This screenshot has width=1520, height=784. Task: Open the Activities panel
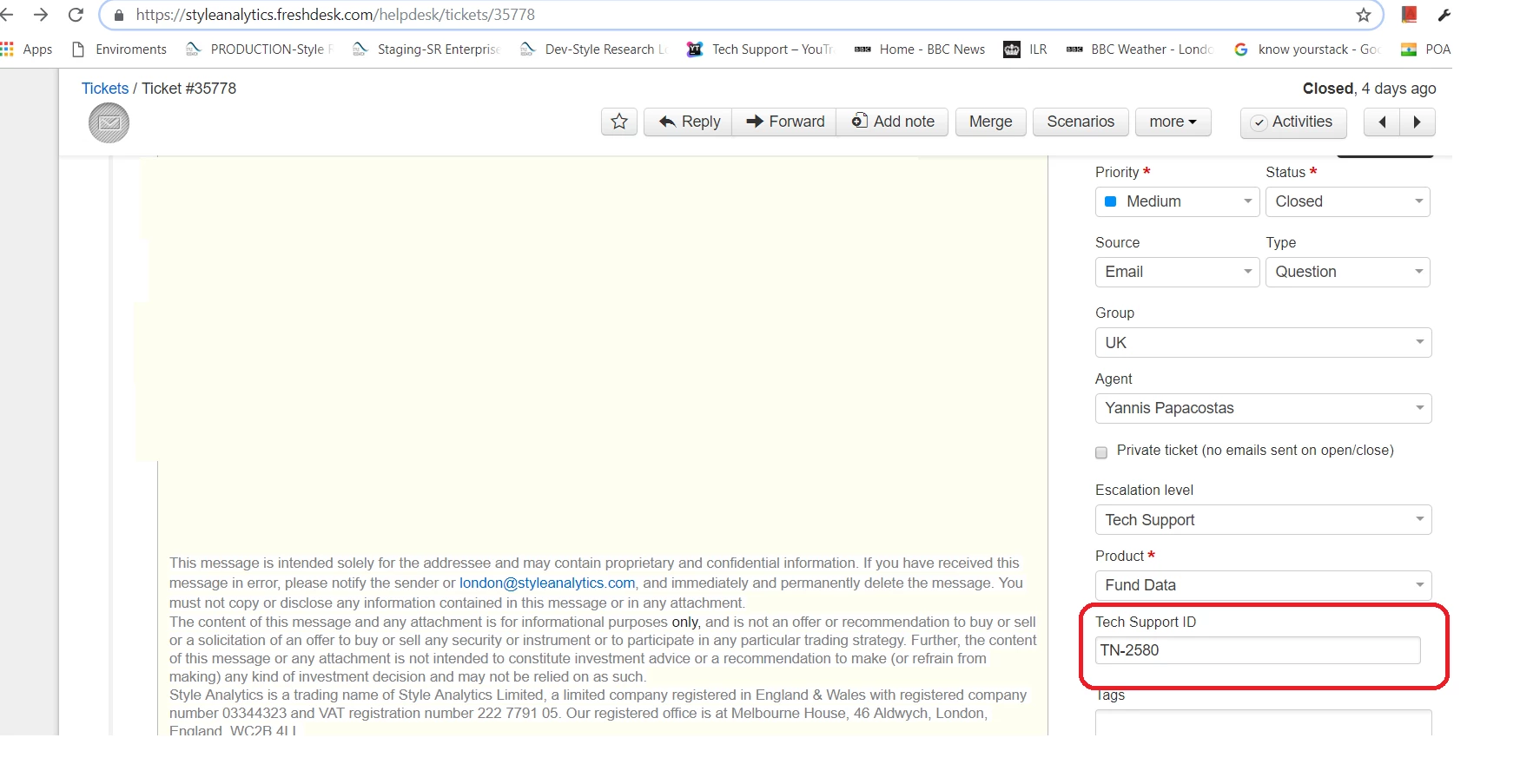click(1293, 122)
